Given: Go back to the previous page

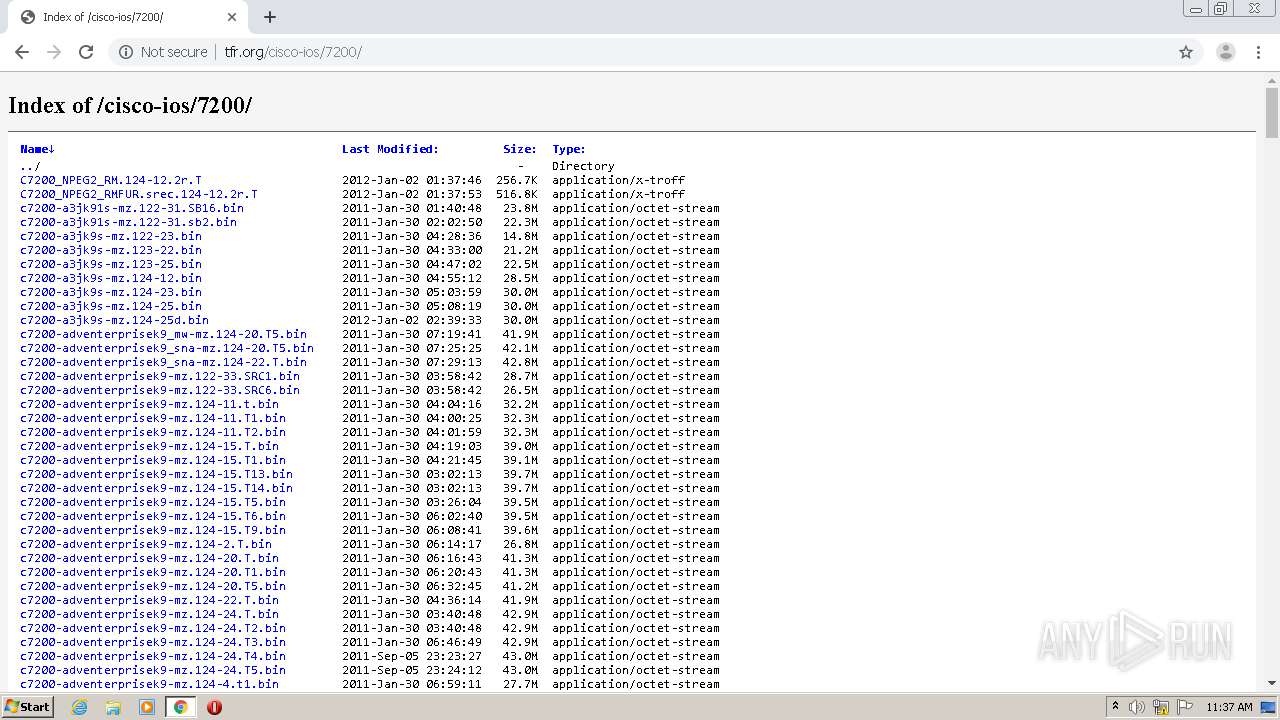Looking at the screenshot, I should tap(22, 52).
